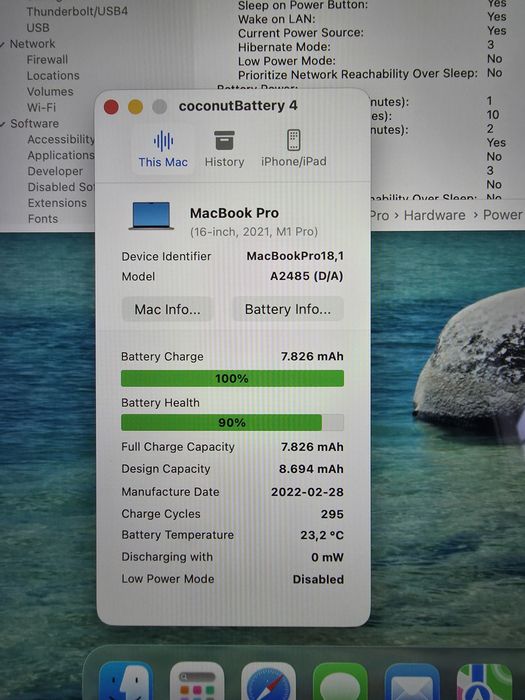Screen dimensions: 525x700
Task: Click the Low Power Mode value Disabled
Action: [318, 579]
